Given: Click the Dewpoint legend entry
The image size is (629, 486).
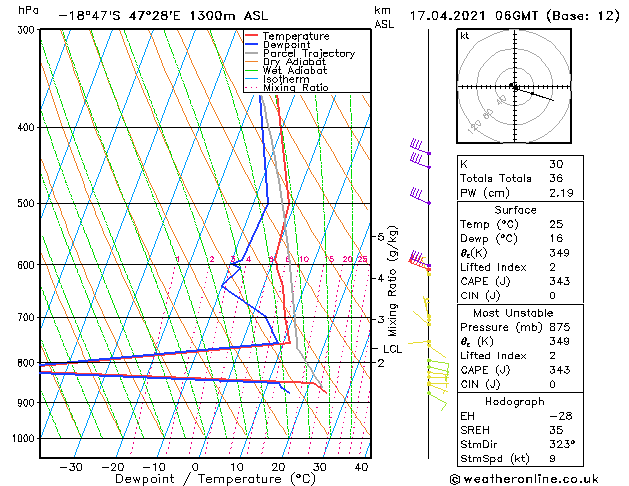Looking at the screenshot, I should tap(278, 45).
